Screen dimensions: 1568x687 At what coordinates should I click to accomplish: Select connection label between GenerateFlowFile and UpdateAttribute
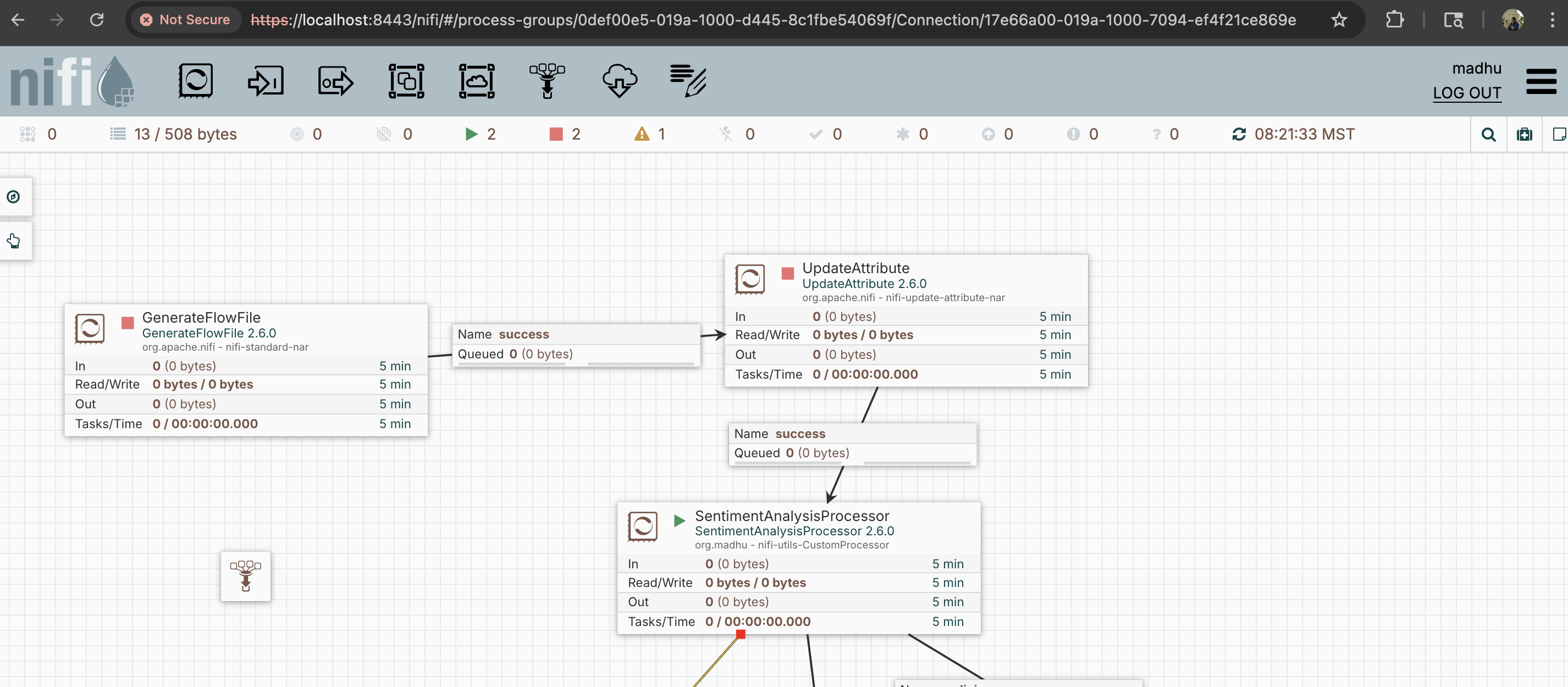tap(576, 345)
